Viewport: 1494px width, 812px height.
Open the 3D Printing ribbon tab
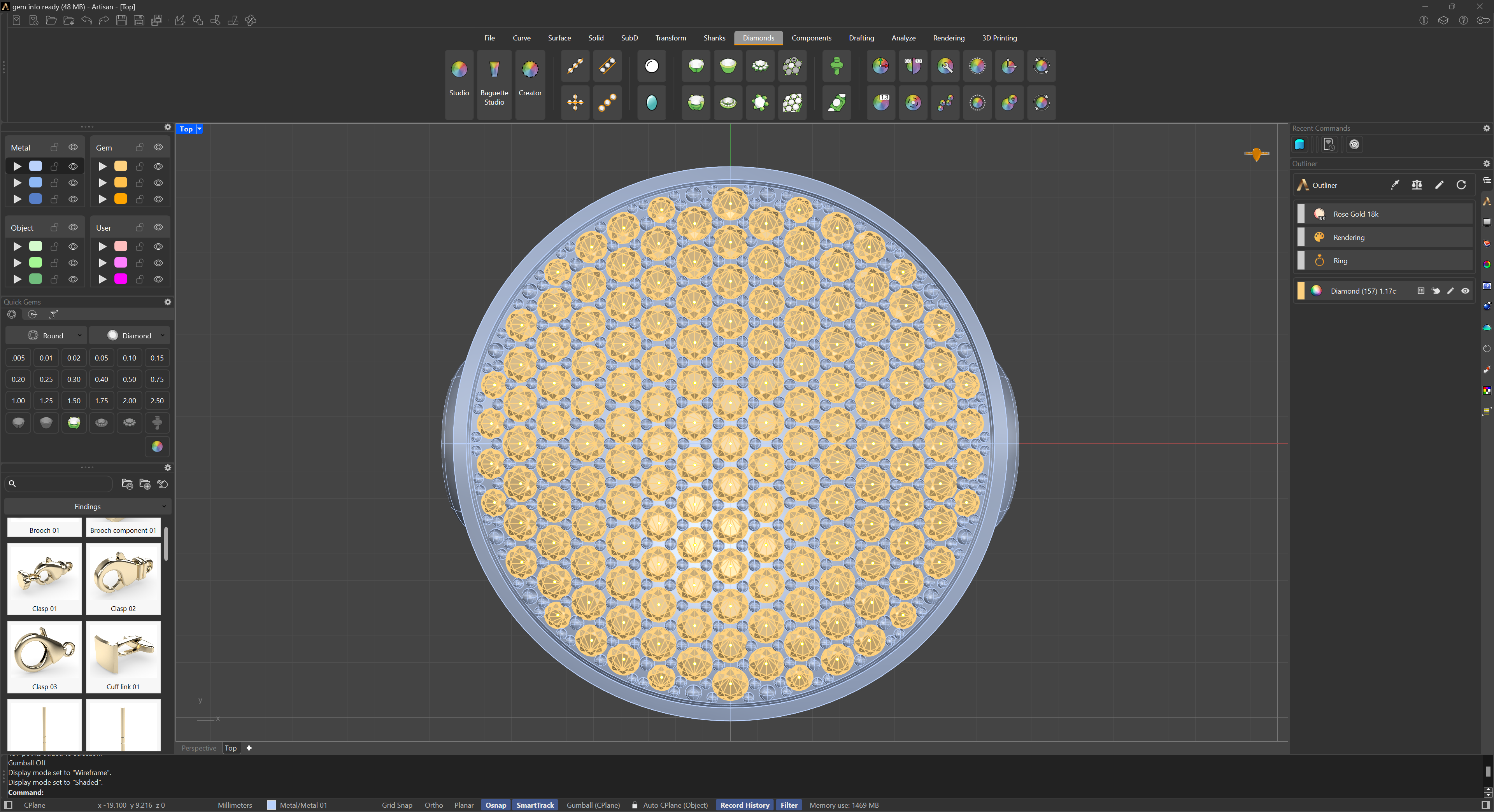click(x=999, y=38)
